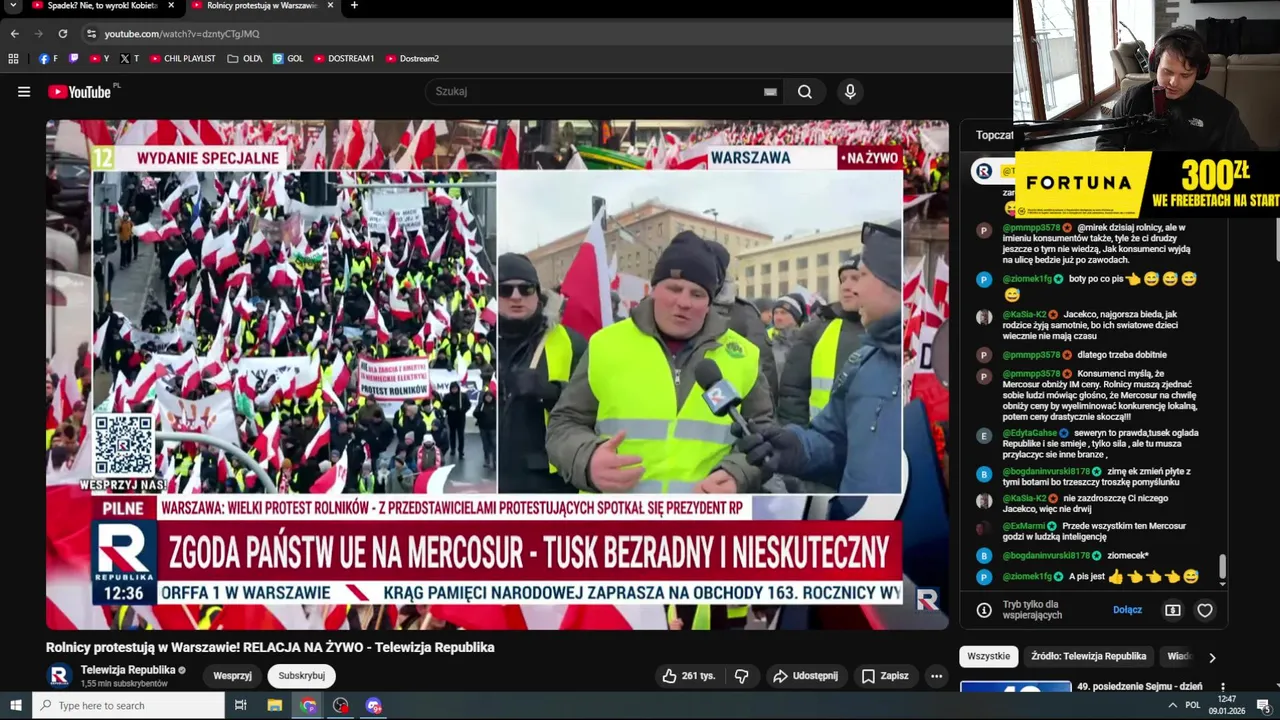Select the 'Źródło: Telewizja Republika' chip

pos(1089,656)
